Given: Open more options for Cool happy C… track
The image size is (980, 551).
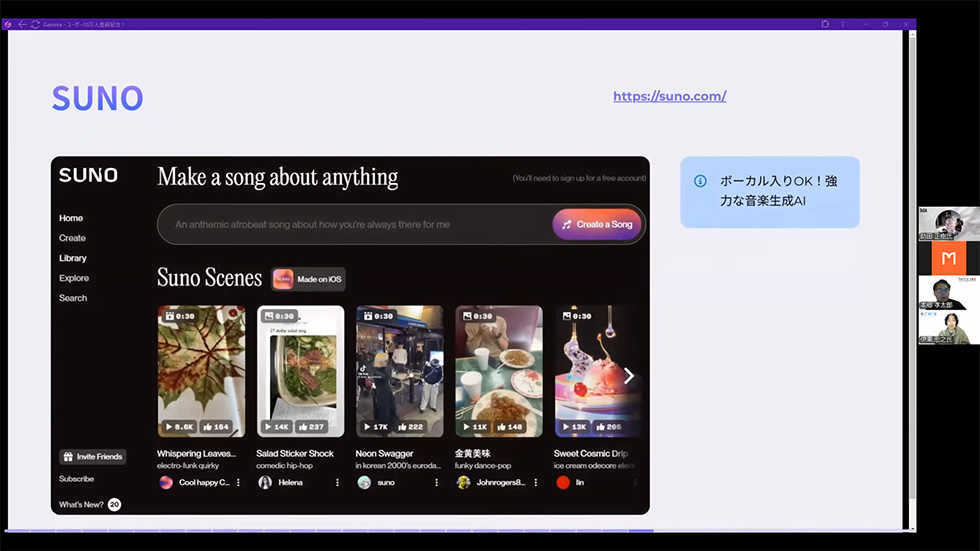Looking at the screenshot, I should pos(238,482).
